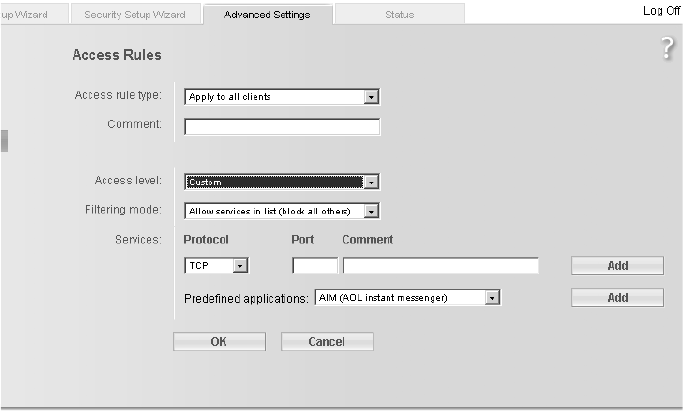Viewport: 683px width, 411px height.
Task: Click the Port input field
Action: pos(315,266)
